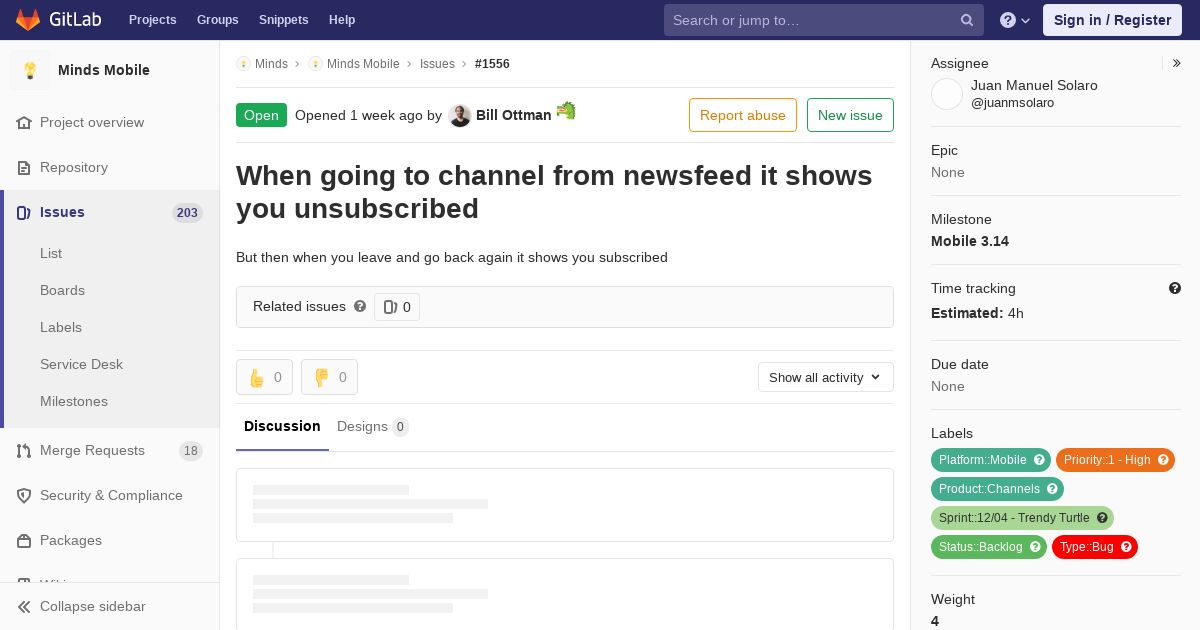Image resolution: width=1200 pixels, height=630 pixels.
Task: Click the Sign in / Register button
Action: (1112, 20)
